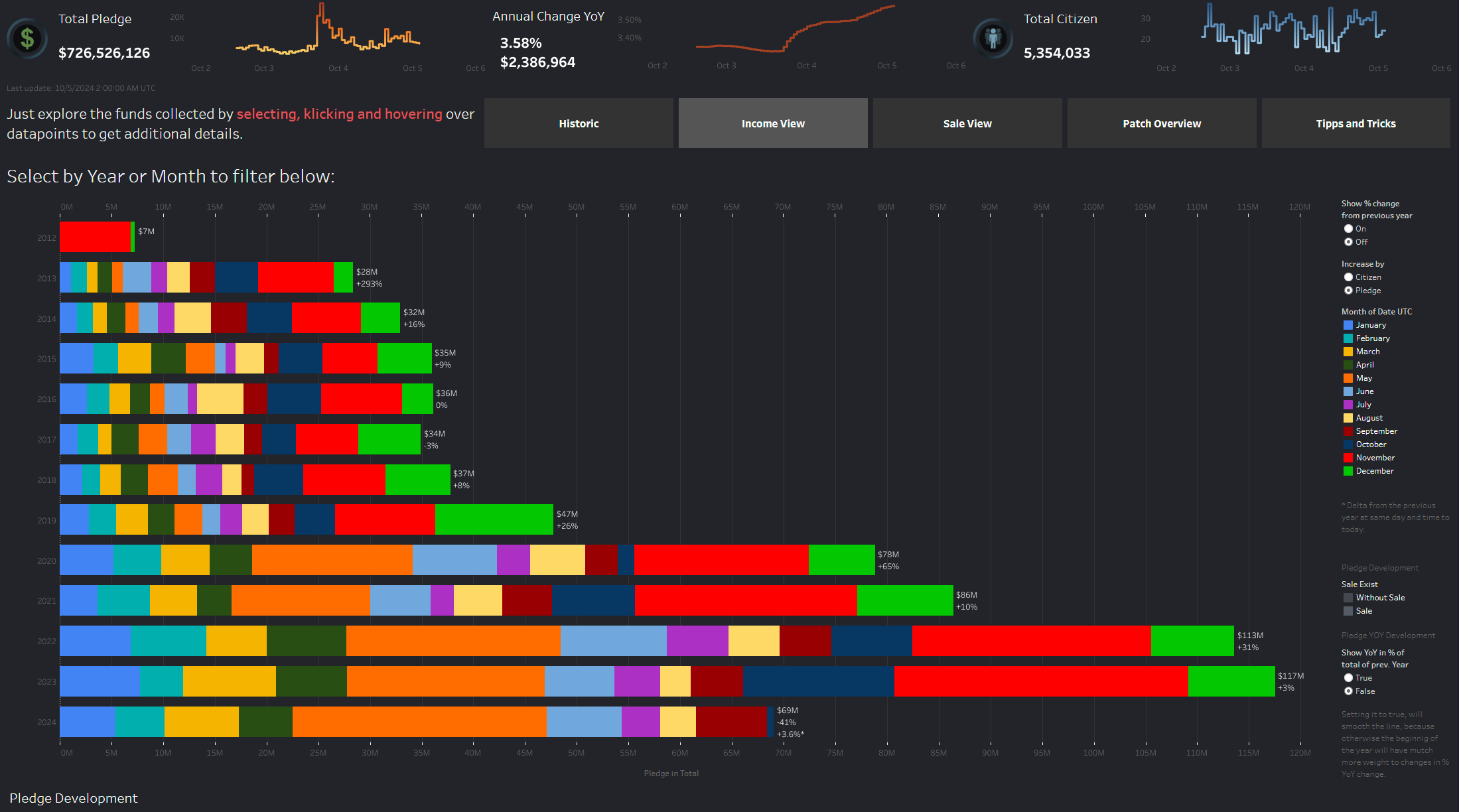1459x812 pixels.
Task: Click the Without Sale legend square
Action: tap(1348, 598)
